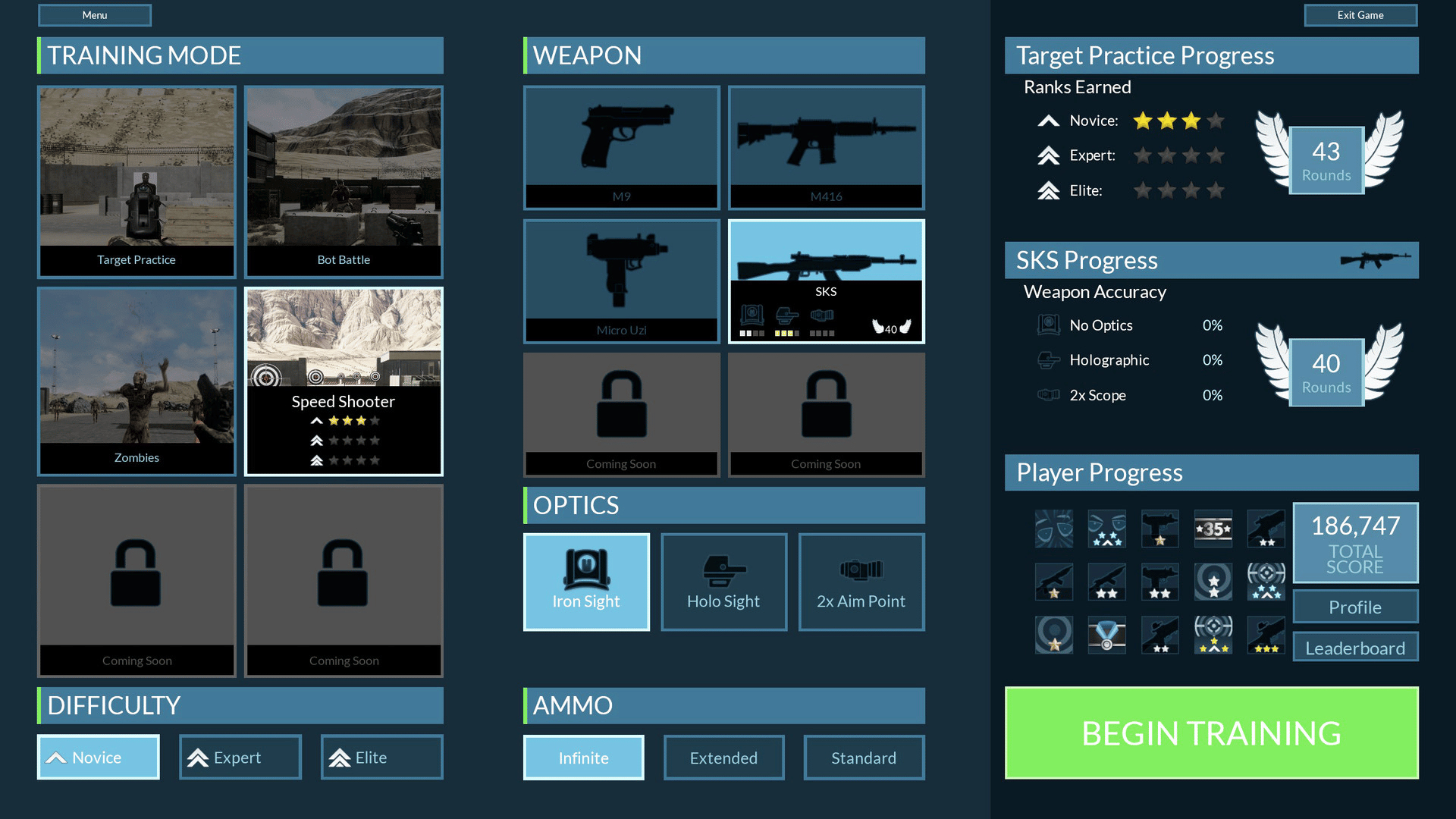Screen dimensions: 1456x819
Task: Click the masks achievement badge
Action: tap(1053, 529)
